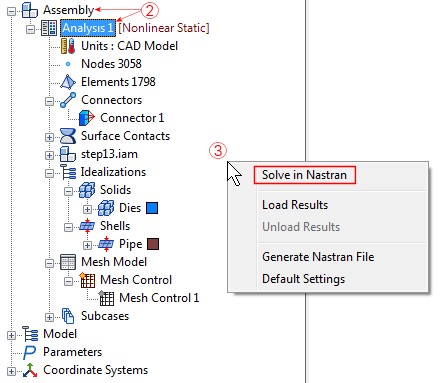Click the Mesh Control grid icon
Viewport: 442px width, 383px height.
pos(87,280)
